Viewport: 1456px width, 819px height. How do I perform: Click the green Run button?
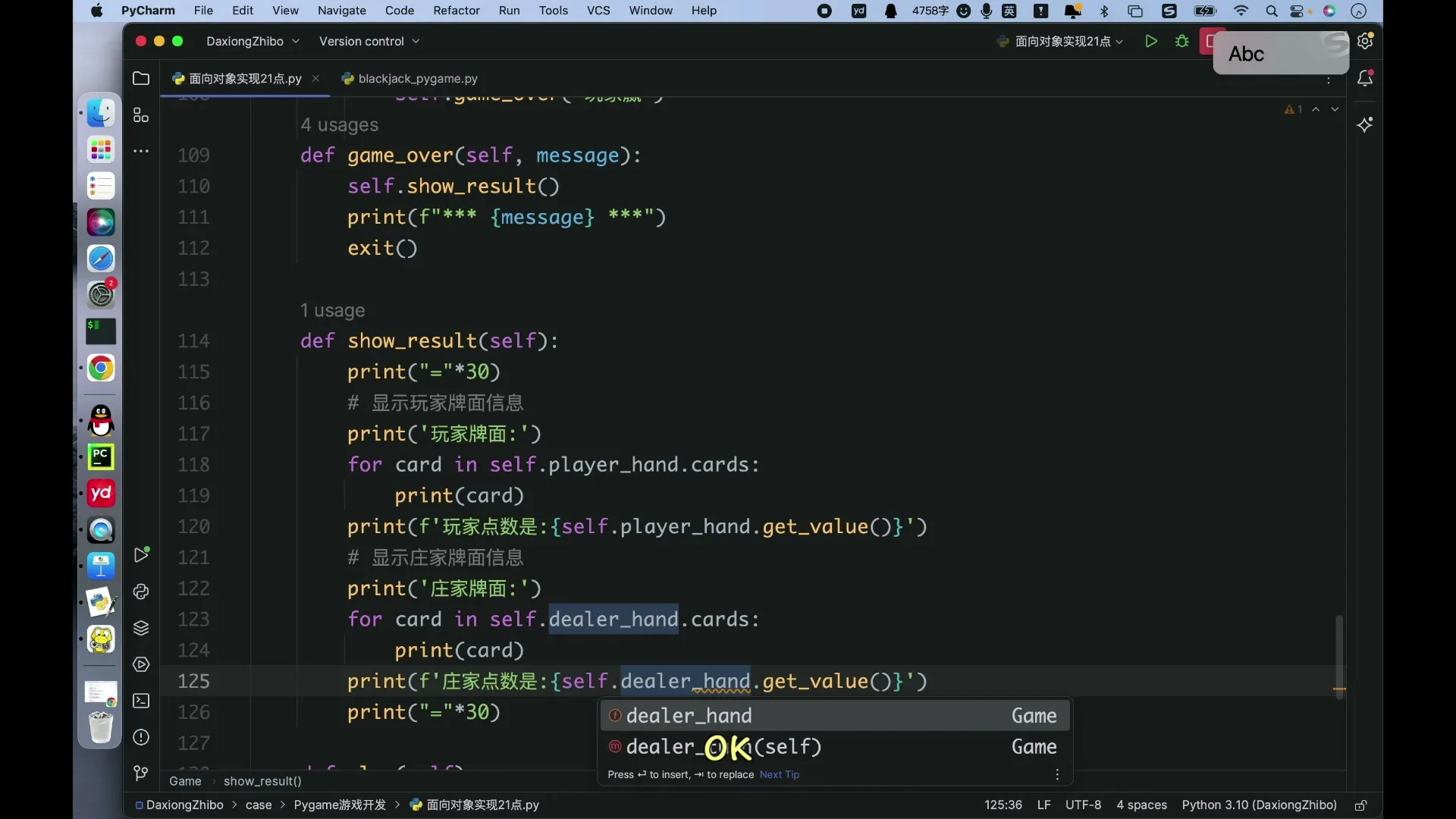[x=1151, y=41]
